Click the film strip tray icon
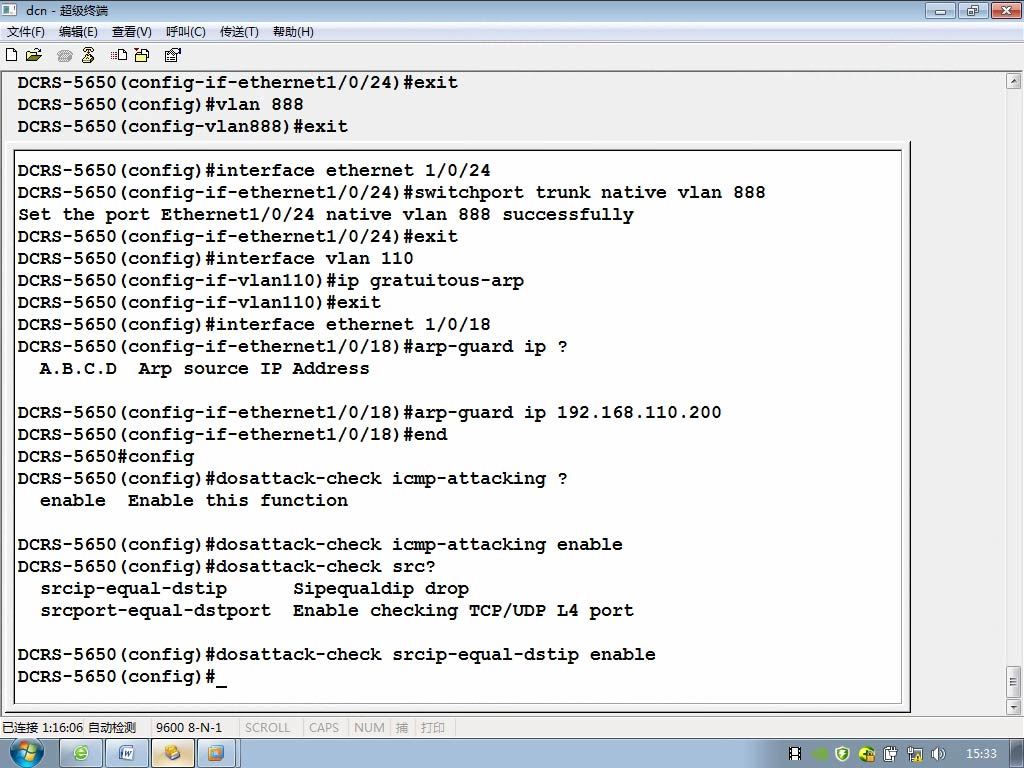 pyautogui.click(x=795, y=754)
